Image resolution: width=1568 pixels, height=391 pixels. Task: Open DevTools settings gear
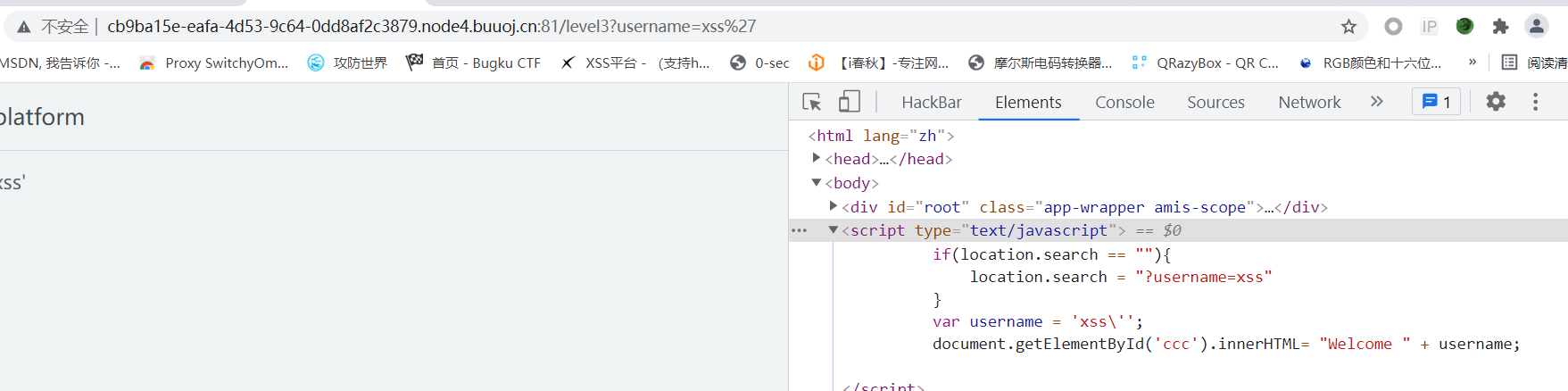tap(1496, 102)
